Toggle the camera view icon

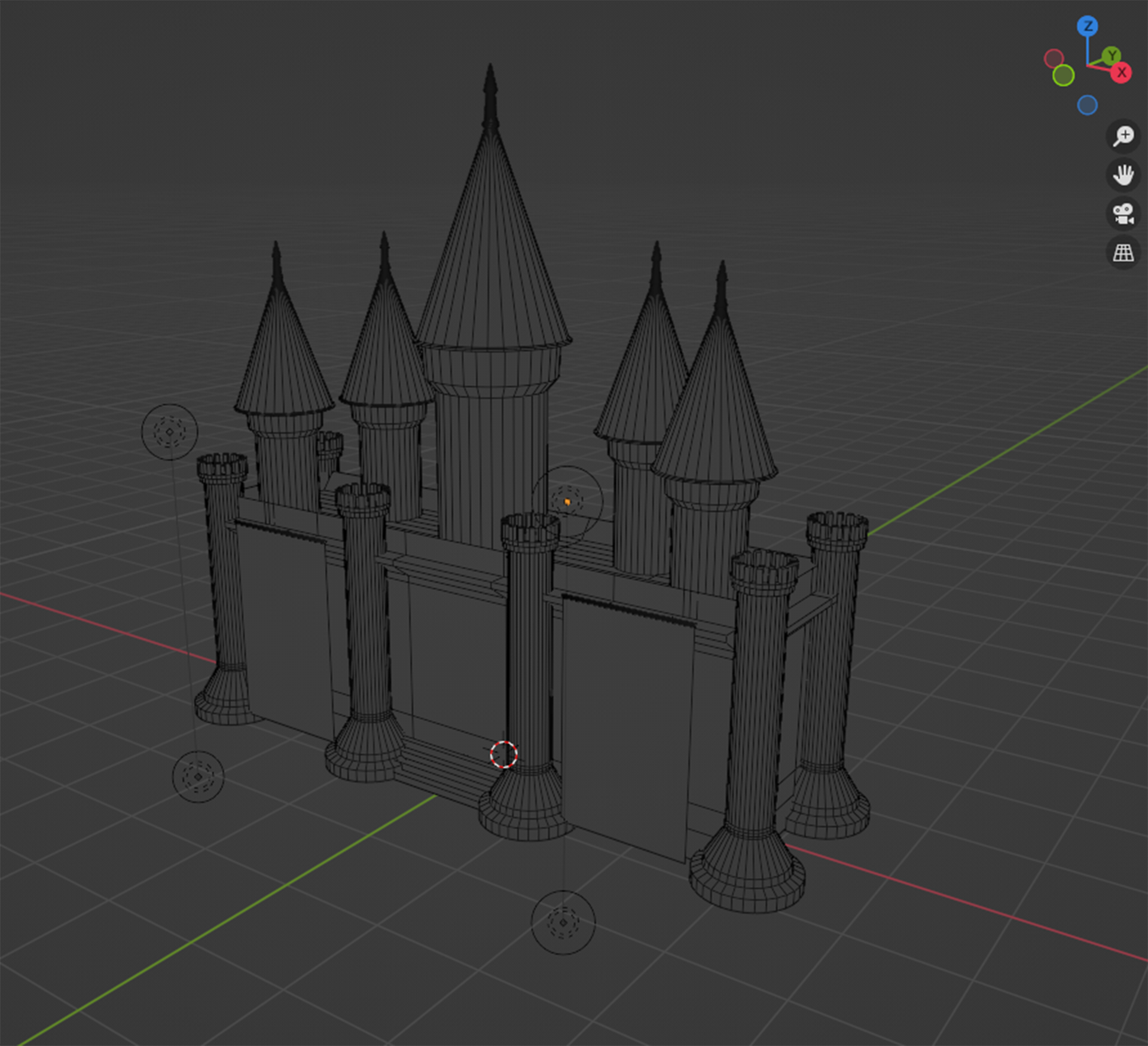(1123, 214)
